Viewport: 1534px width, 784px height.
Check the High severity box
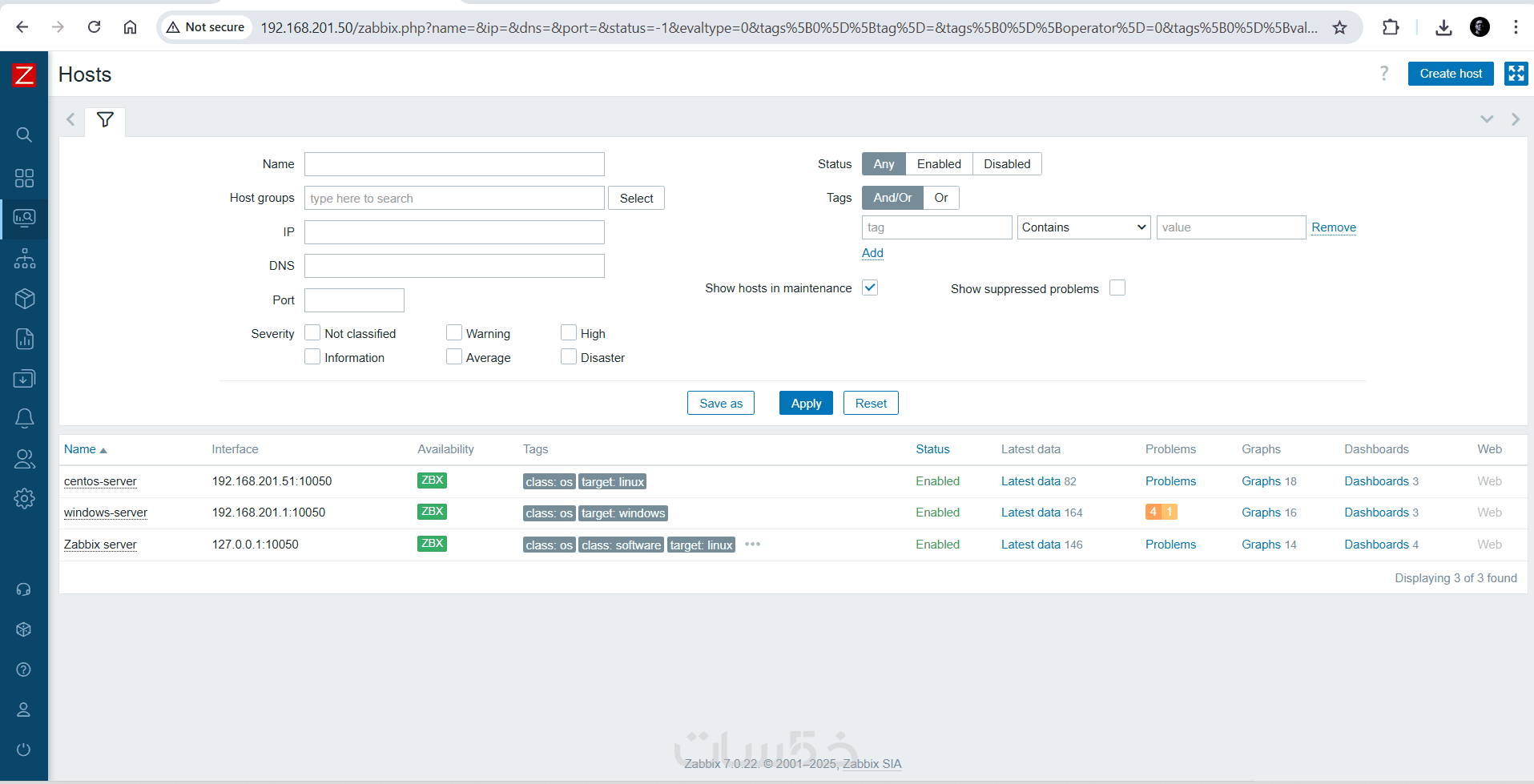[x=569, y=332]
